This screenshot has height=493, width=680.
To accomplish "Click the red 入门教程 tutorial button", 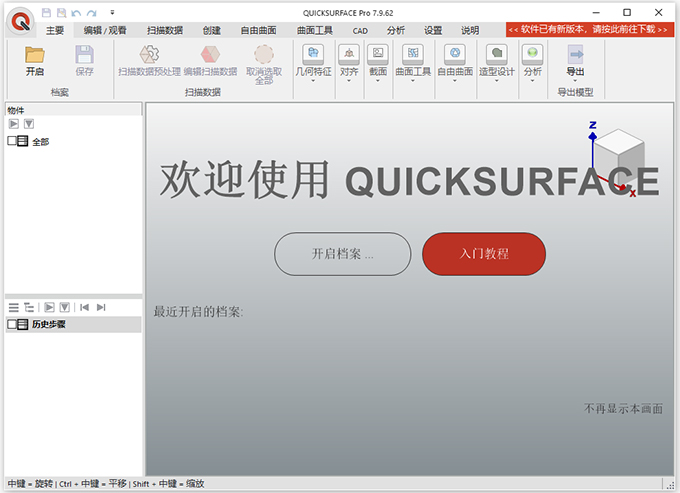I will (x=484, y=254).
